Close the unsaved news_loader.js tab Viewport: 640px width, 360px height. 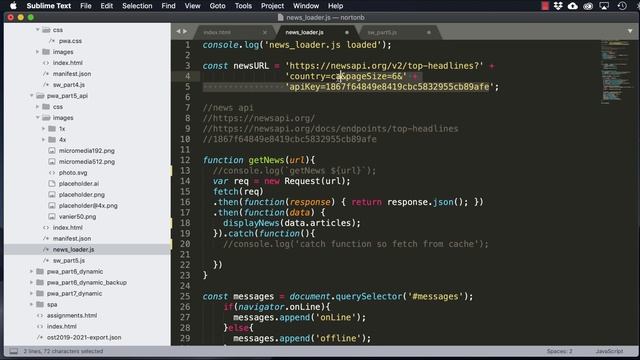coord(347,32)
